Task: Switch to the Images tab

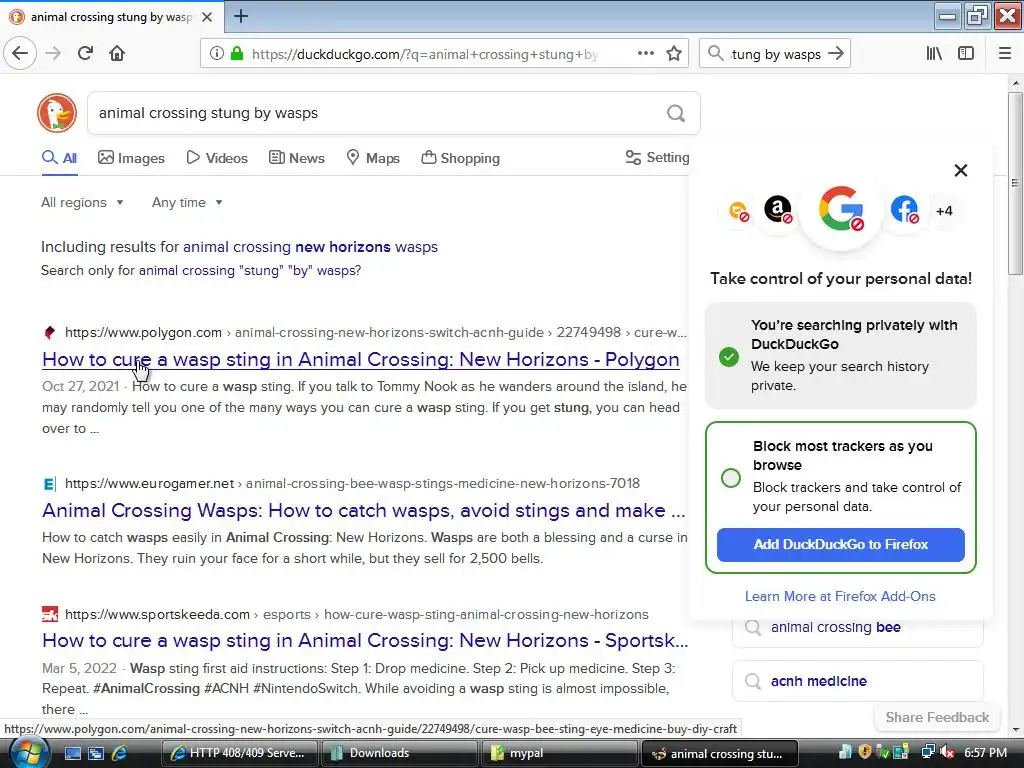Action: (x=131, y=158)
